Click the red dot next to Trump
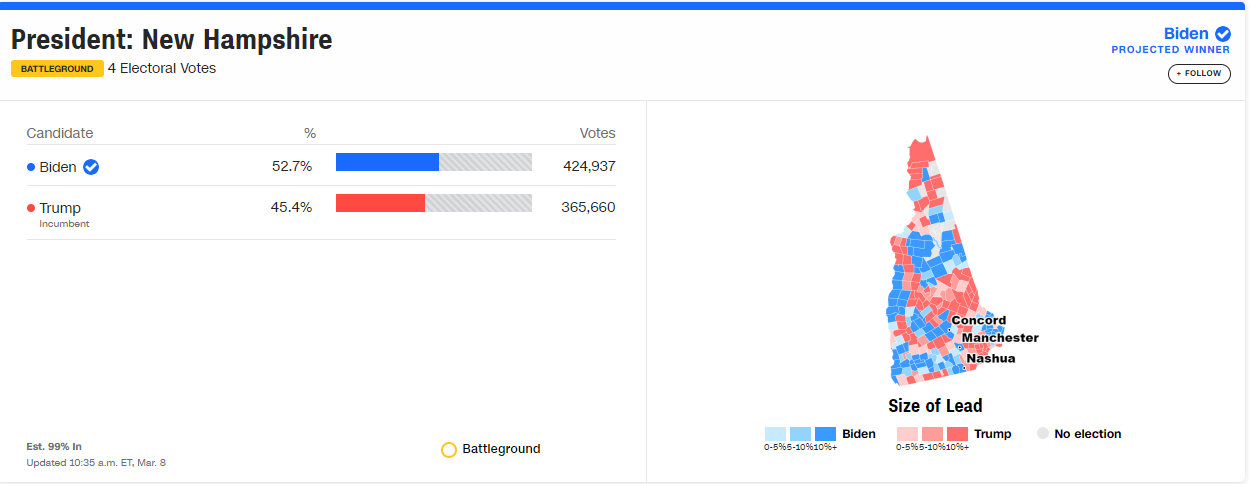Viewport: 1250px width, 484px height. coord(31,208)
